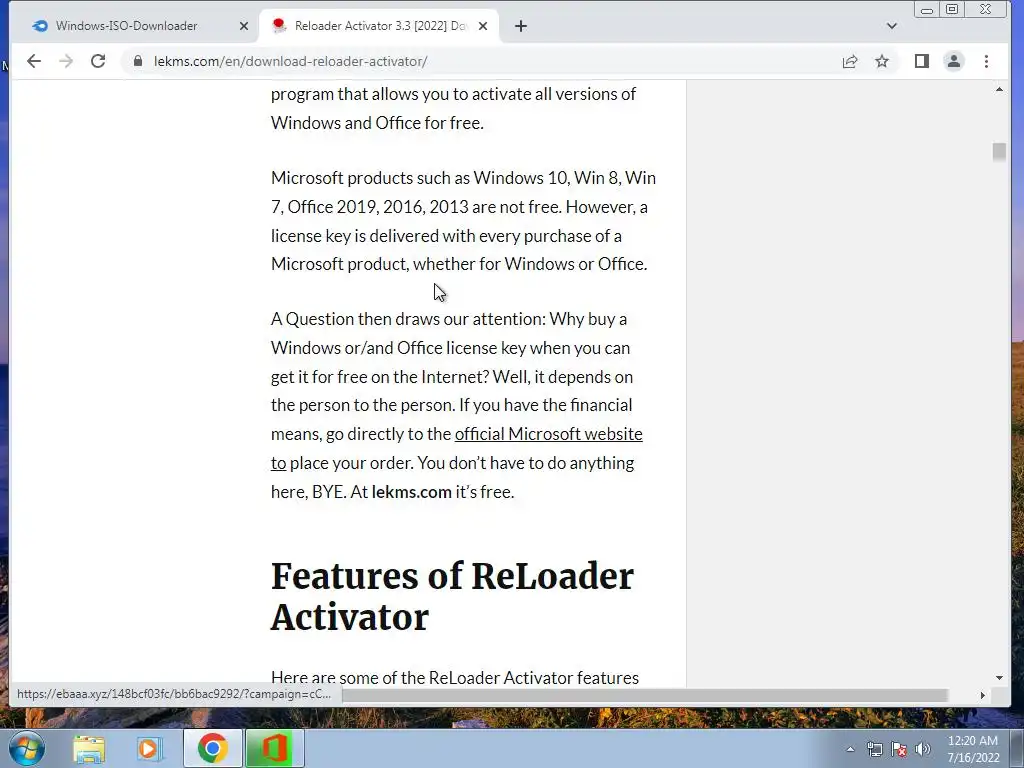1024x768 pixels.
Task: Minimize the Chrome window
Action: point(926,9)
